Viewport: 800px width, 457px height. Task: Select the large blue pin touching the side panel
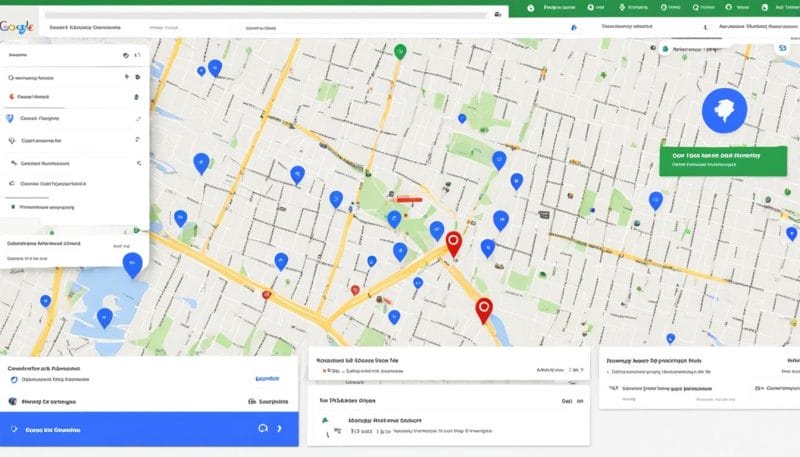click(x=132, y=265)
